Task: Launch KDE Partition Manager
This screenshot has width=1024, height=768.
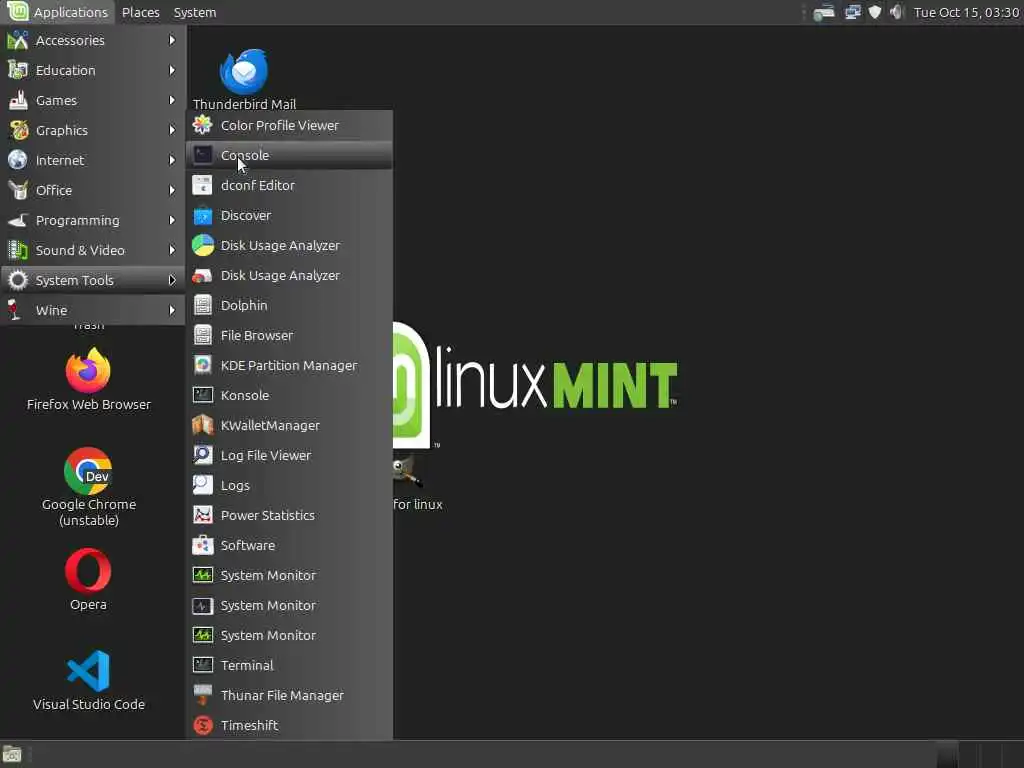Action: [289, 366]
